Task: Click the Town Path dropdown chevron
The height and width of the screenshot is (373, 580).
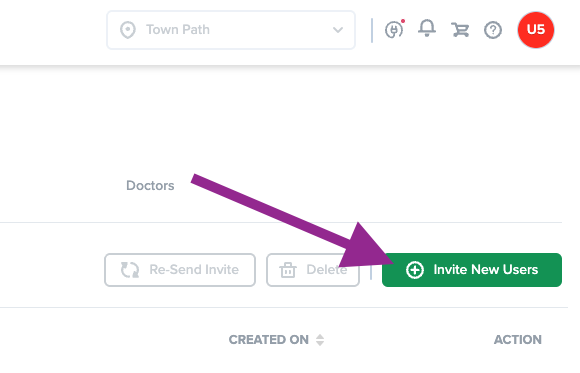Action: (338, 30)
